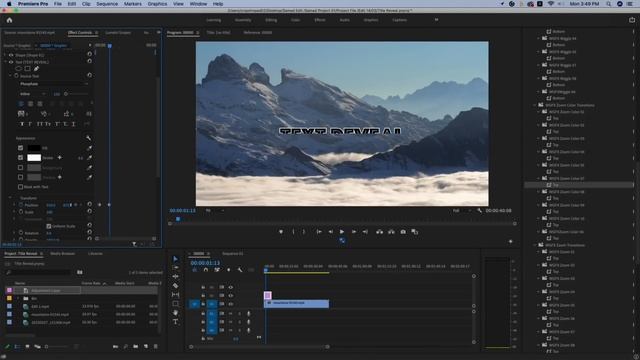Go to Out point in program monitor
Viewport: 640px width, 360px height.
365,232
